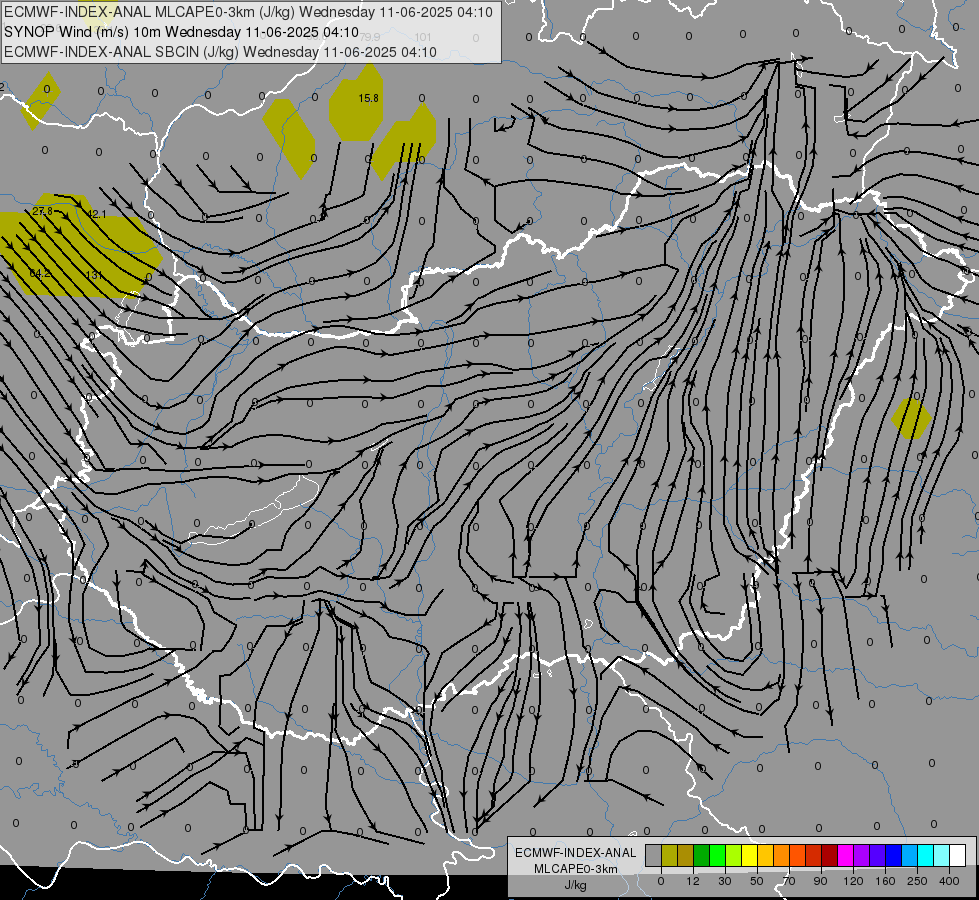Click the SYNOP Wind 10m title line
Image resolution: width=979 pixels, height=900 pixels.
(182, 32)
